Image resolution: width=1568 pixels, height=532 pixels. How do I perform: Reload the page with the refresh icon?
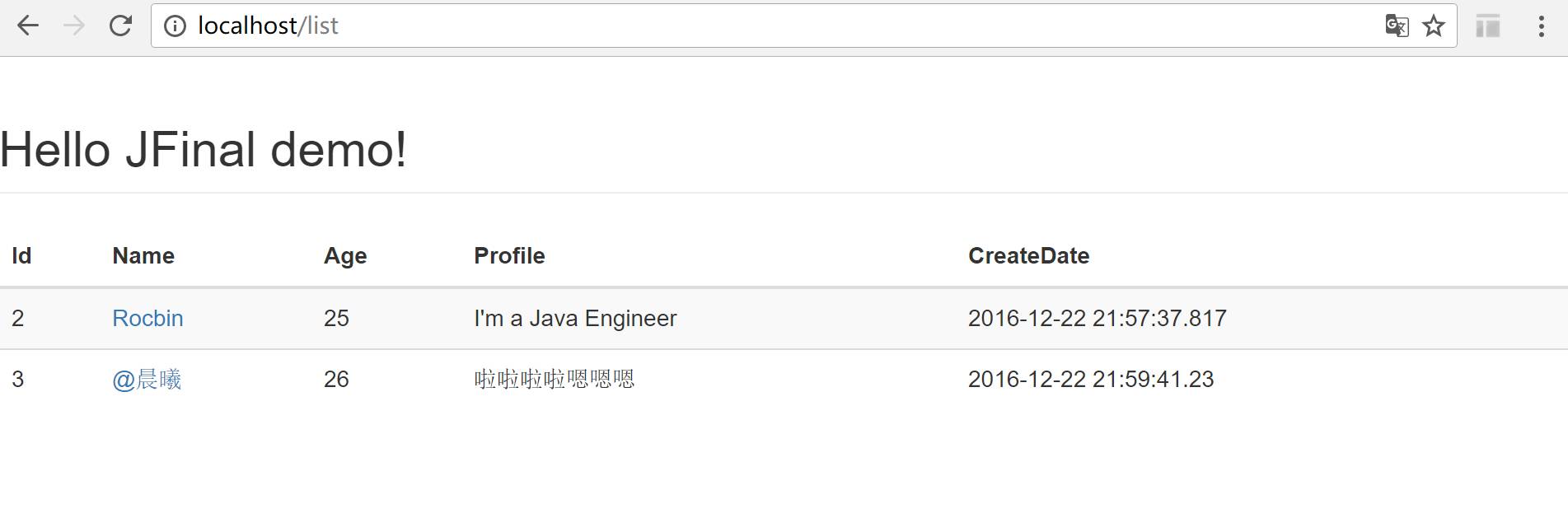(120, 26)
